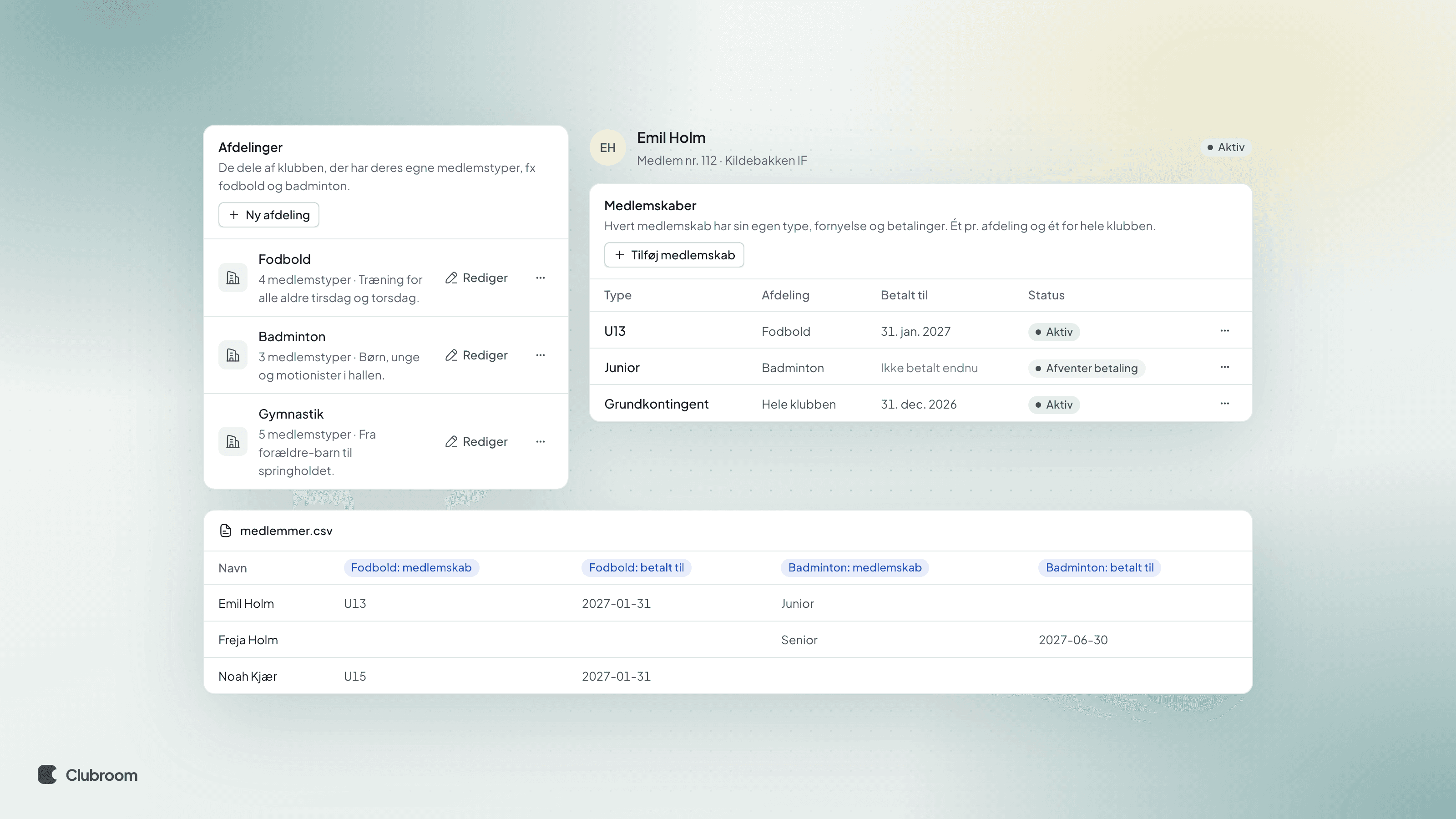Image resolution: width=1456 pixels, height=819 pixels.
Task: Click the Afventer betaling status badge
Action: click(1087, 368)
